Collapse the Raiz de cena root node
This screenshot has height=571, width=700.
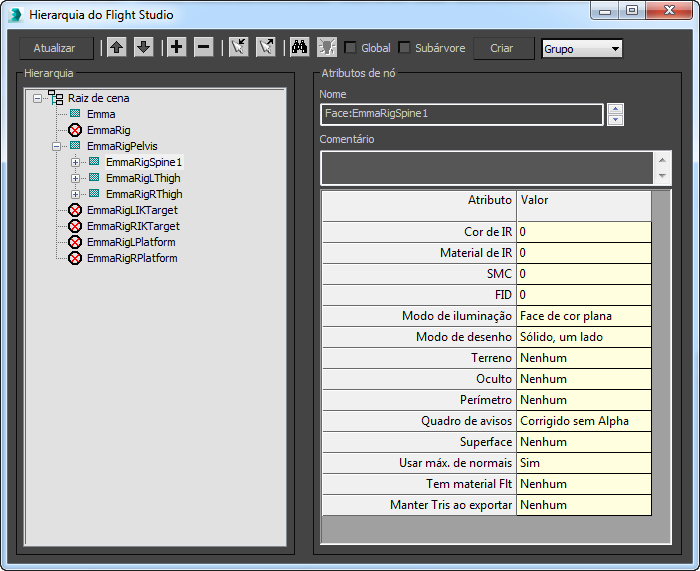[38, 98]
